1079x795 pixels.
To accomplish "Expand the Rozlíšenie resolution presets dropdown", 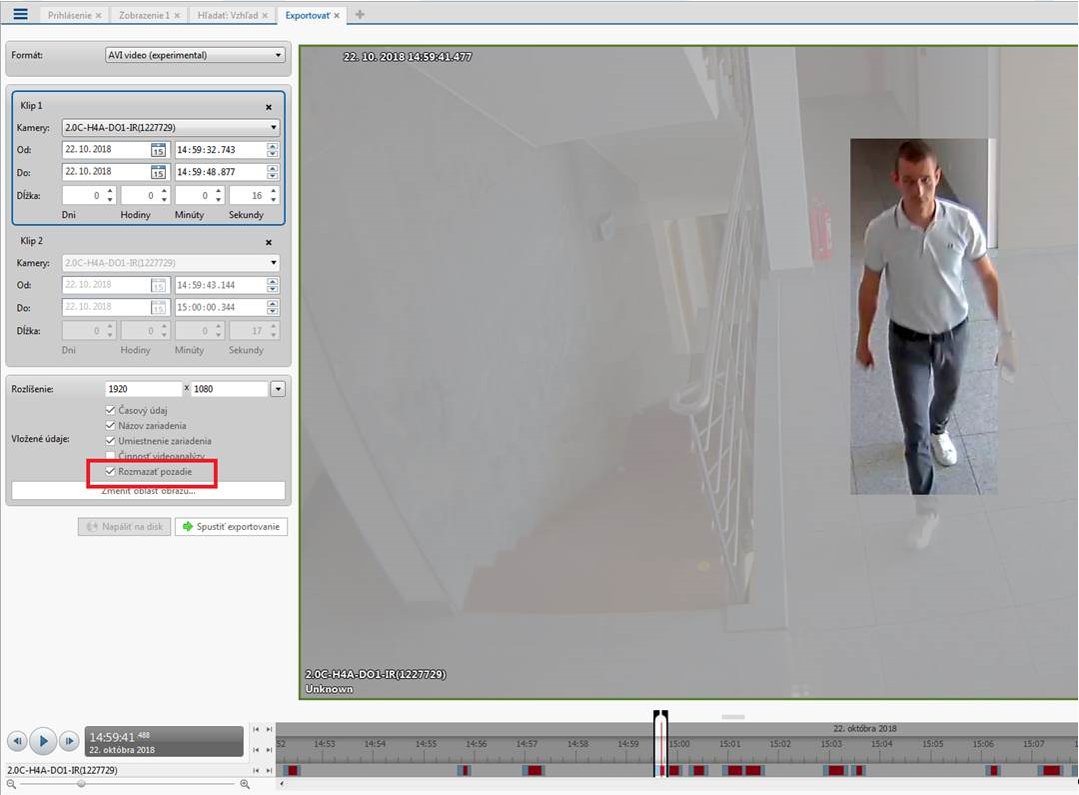I will pyautogui.click(x=278, y=389).
